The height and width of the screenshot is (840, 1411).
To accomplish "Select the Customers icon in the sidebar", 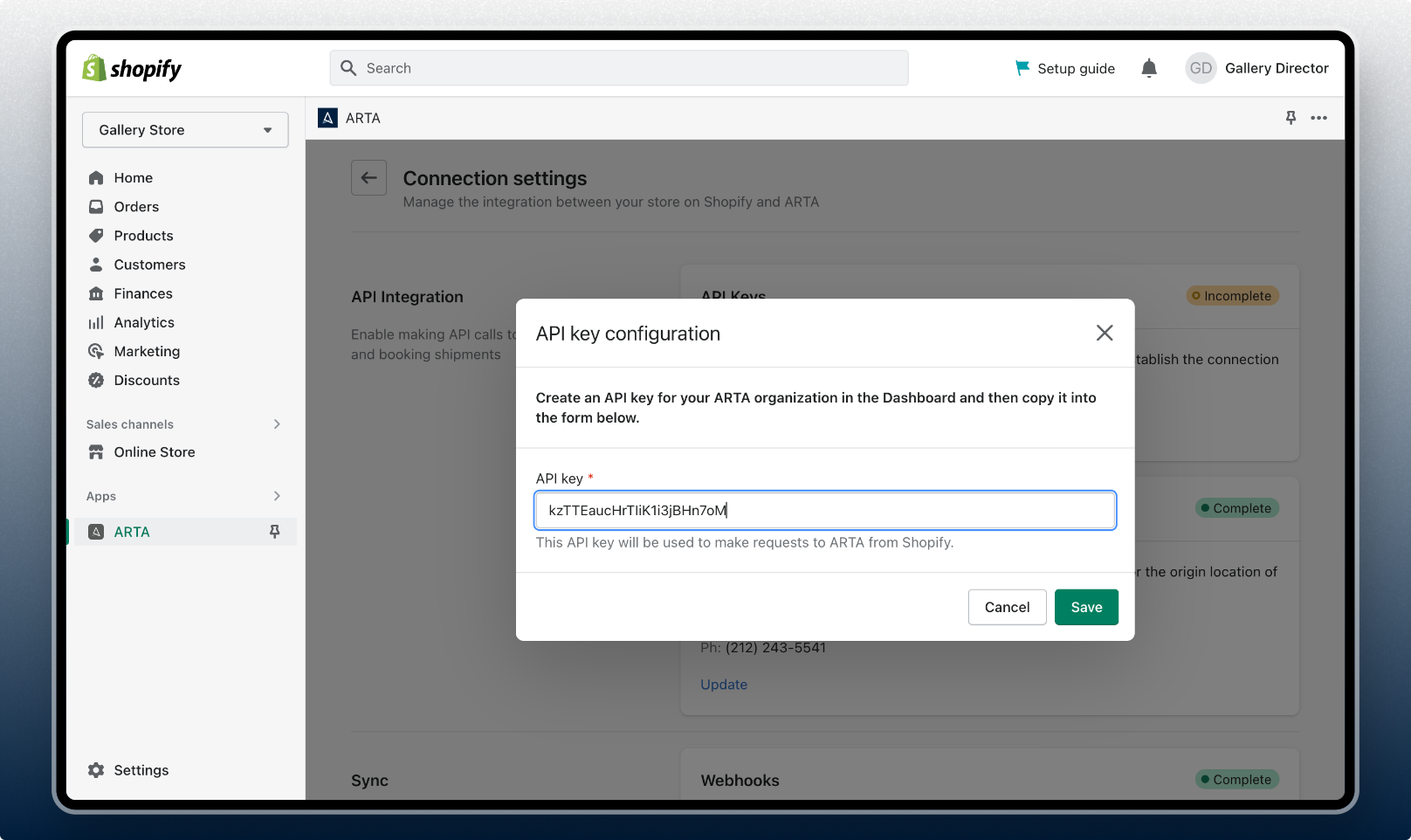I will click(96, 264).
